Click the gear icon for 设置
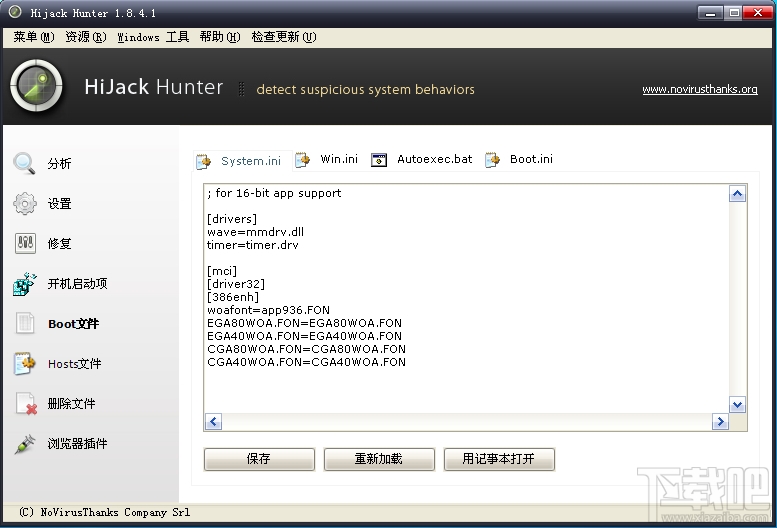777x528 pixels. tap(25, 204)
